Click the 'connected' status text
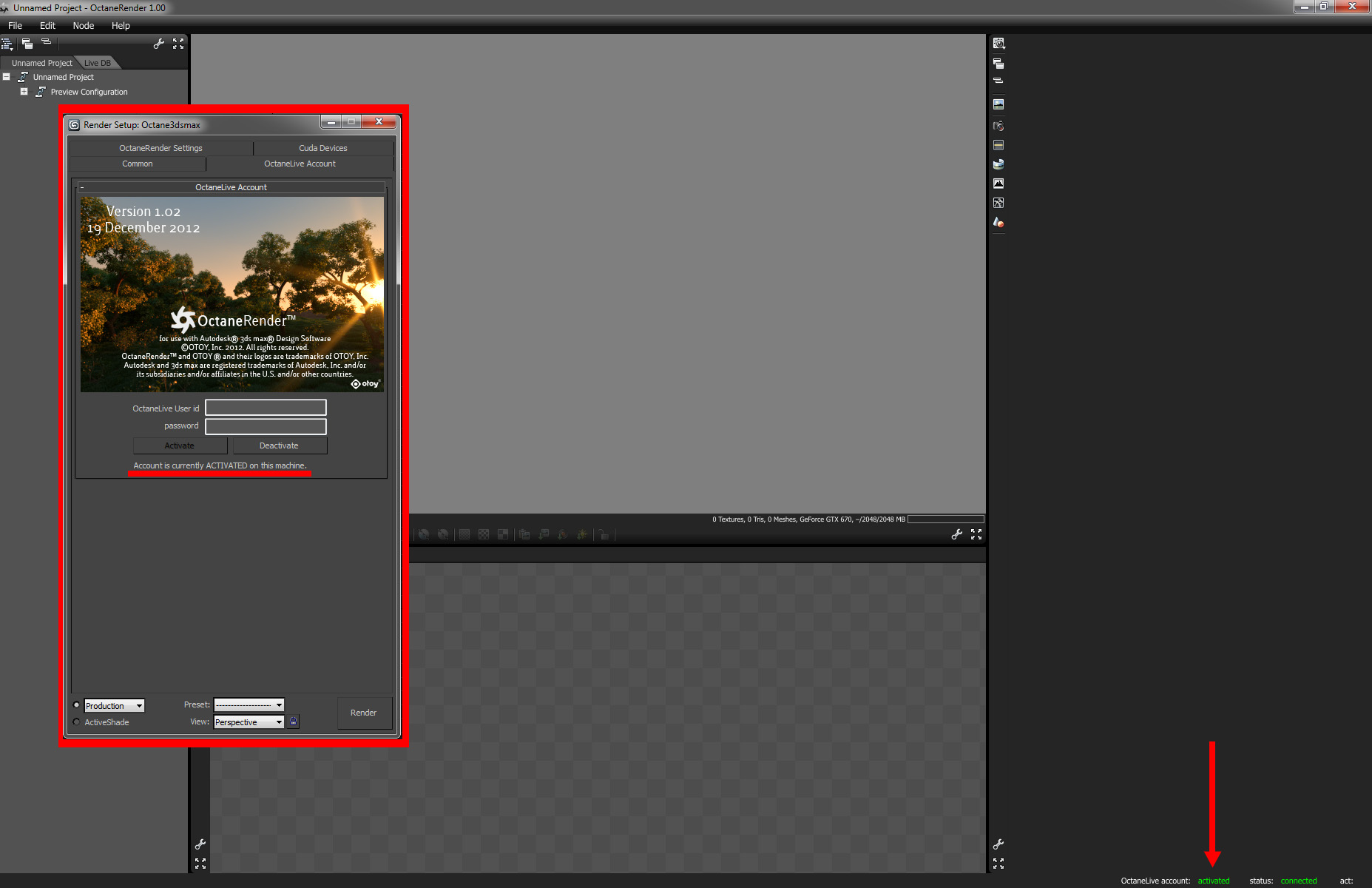 coord(1299,881)
